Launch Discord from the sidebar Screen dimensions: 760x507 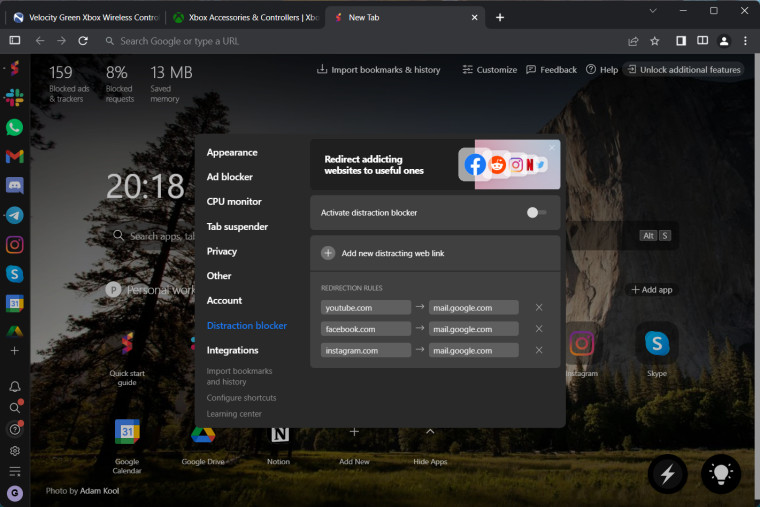point(15,186)
